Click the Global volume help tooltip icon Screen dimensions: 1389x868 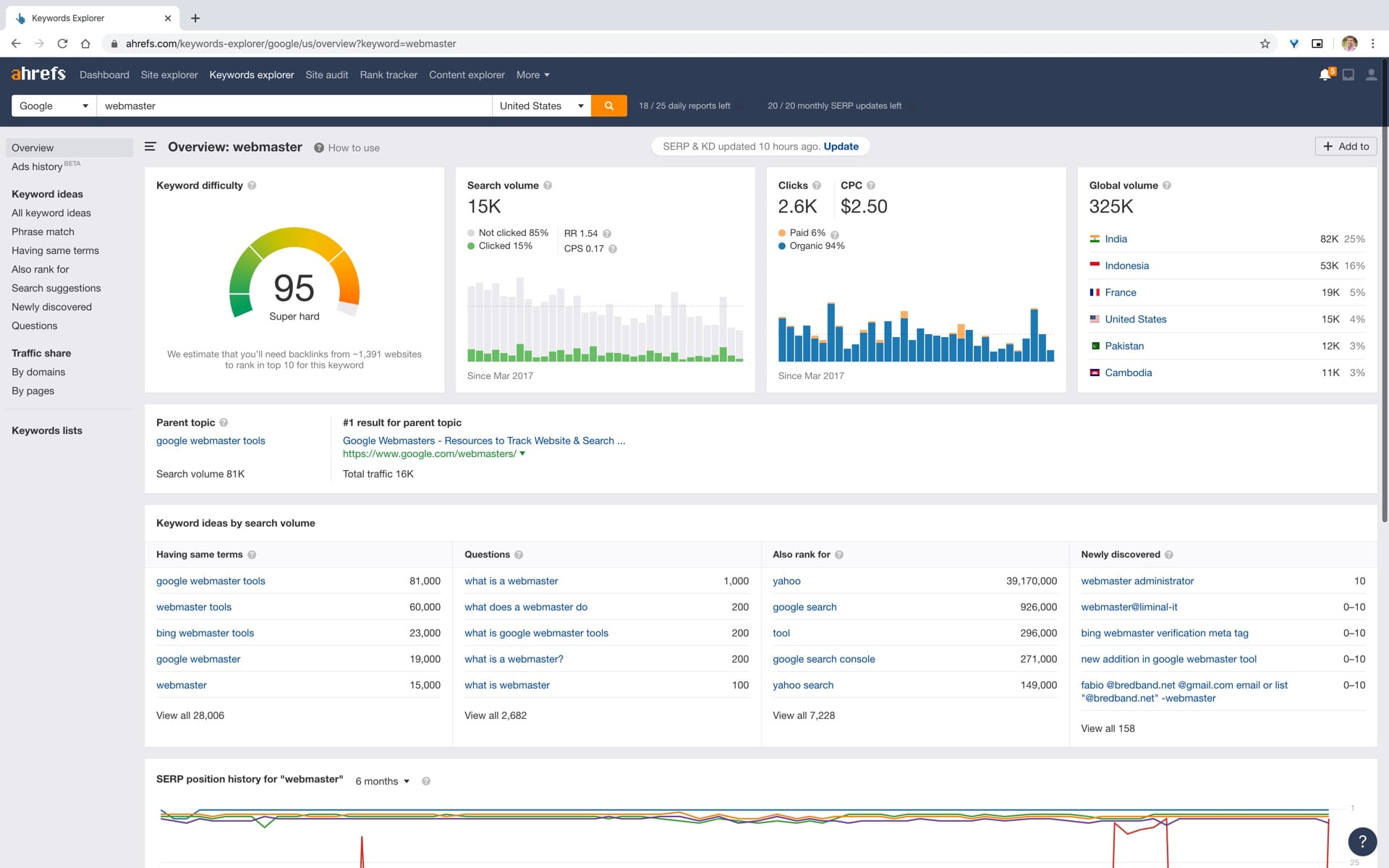coord(1167,185)
